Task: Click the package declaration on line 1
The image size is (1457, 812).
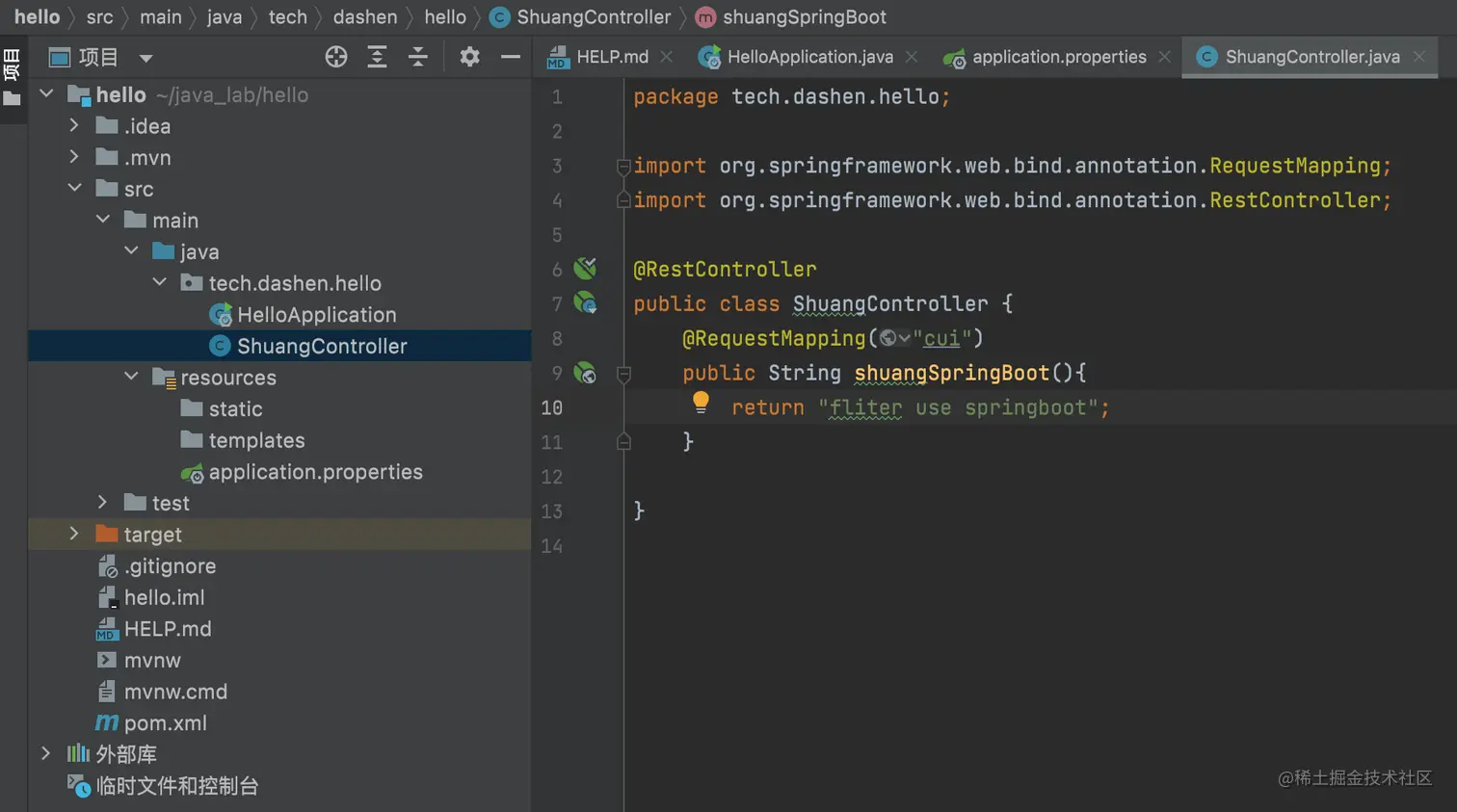Action: click(x=791, y=96)
